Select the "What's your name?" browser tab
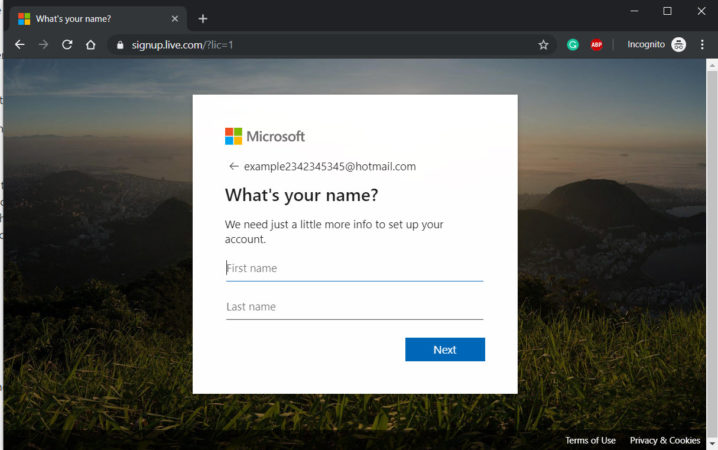718x450 pixels. [98, 19]
